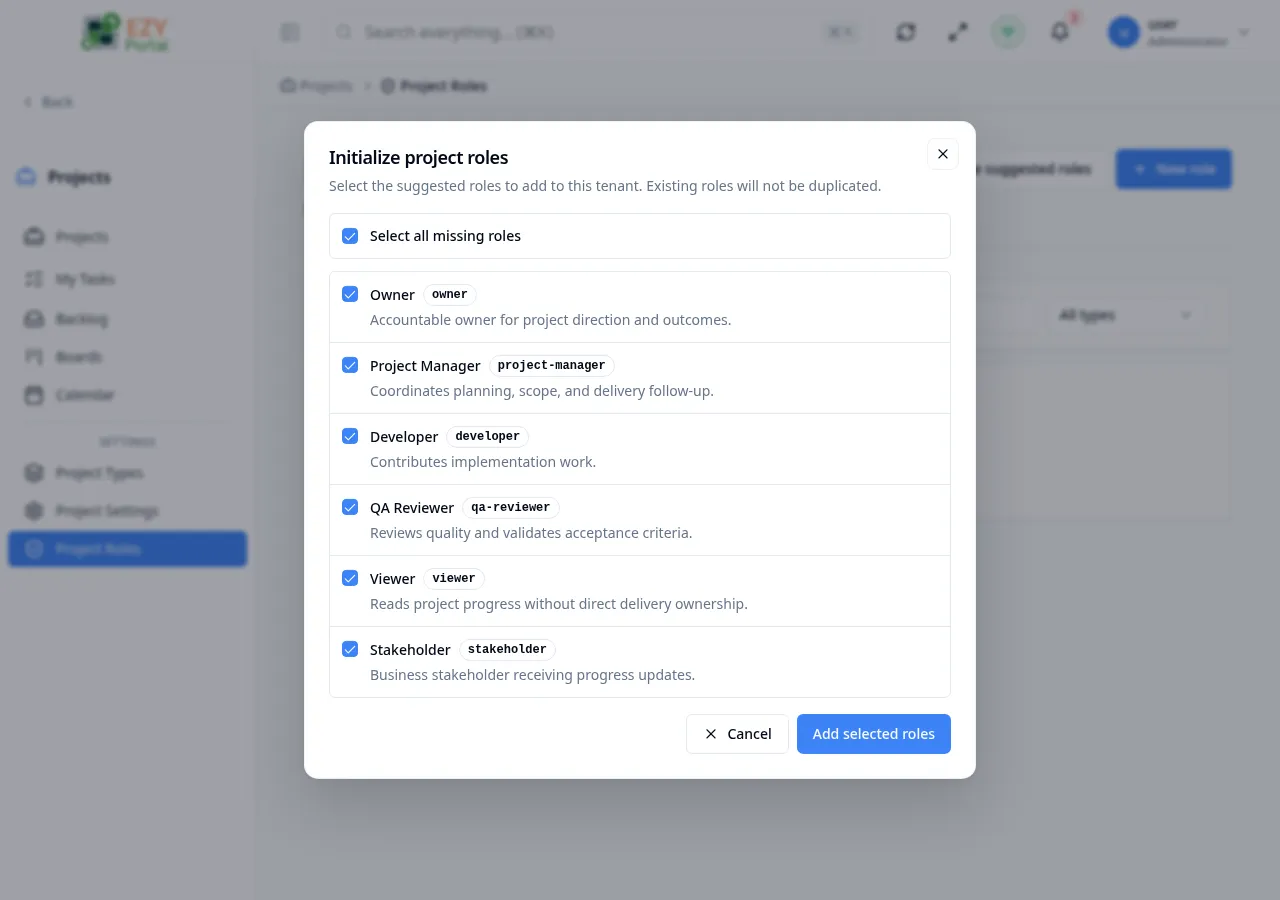The width and height of the screenshot is (1280, 900).
Task: Click the project-manager slug badge
Action: [552, 366]
